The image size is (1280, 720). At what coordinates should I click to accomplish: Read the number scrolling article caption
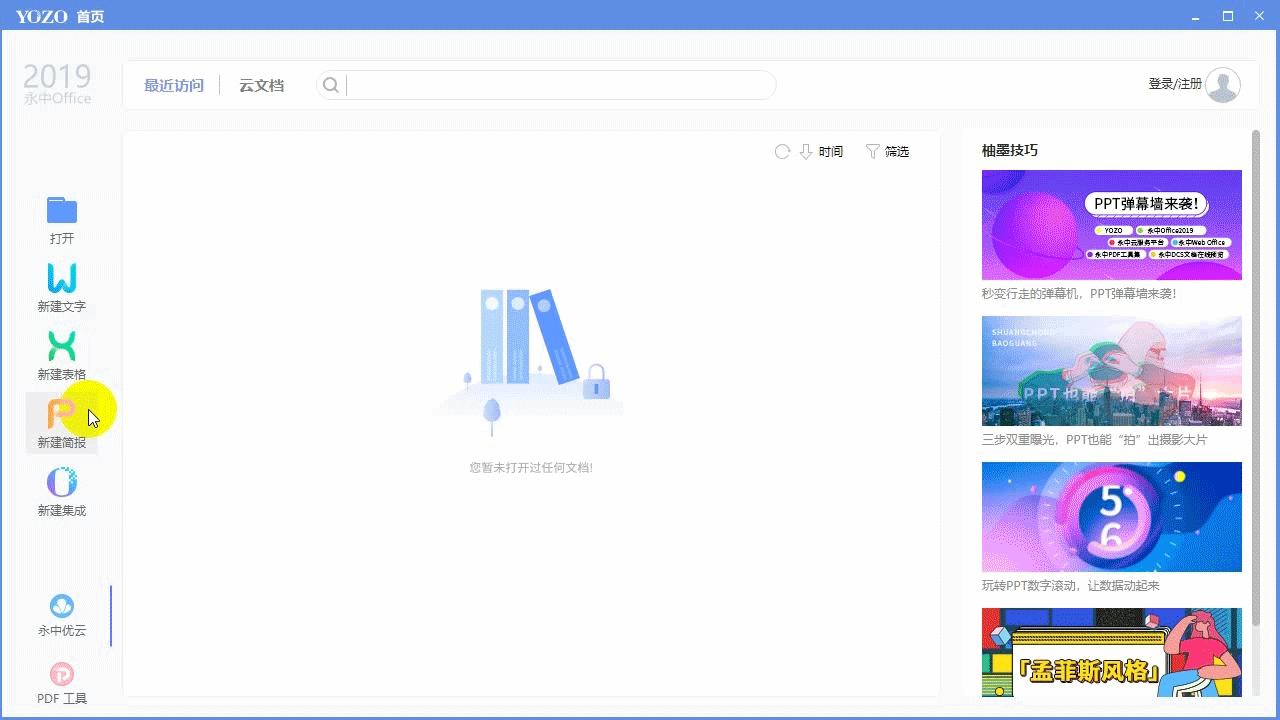[1071, 586]
